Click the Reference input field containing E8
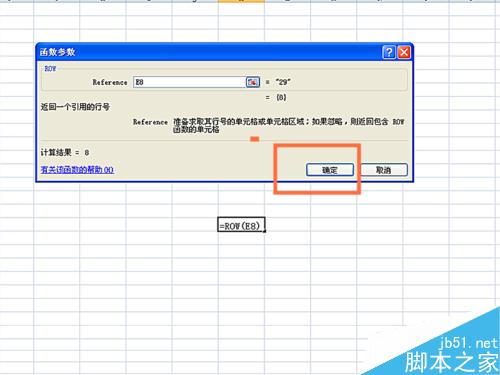The width and height of the screenshot is (500, 375). click(x=190, y=82)
